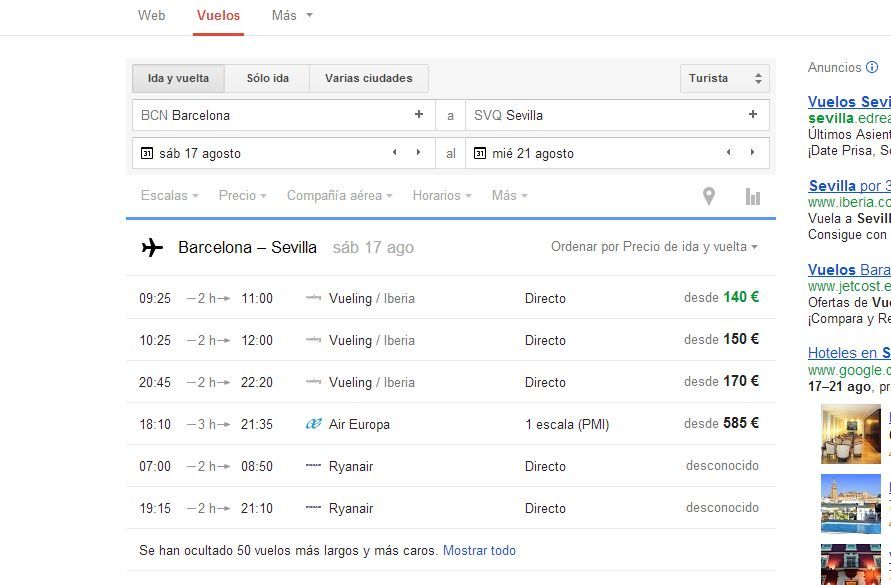This screenshot has height=585, width=891.
Task: Show the map view pin icon
Action: pyautogui.click(x=709, y=196)
